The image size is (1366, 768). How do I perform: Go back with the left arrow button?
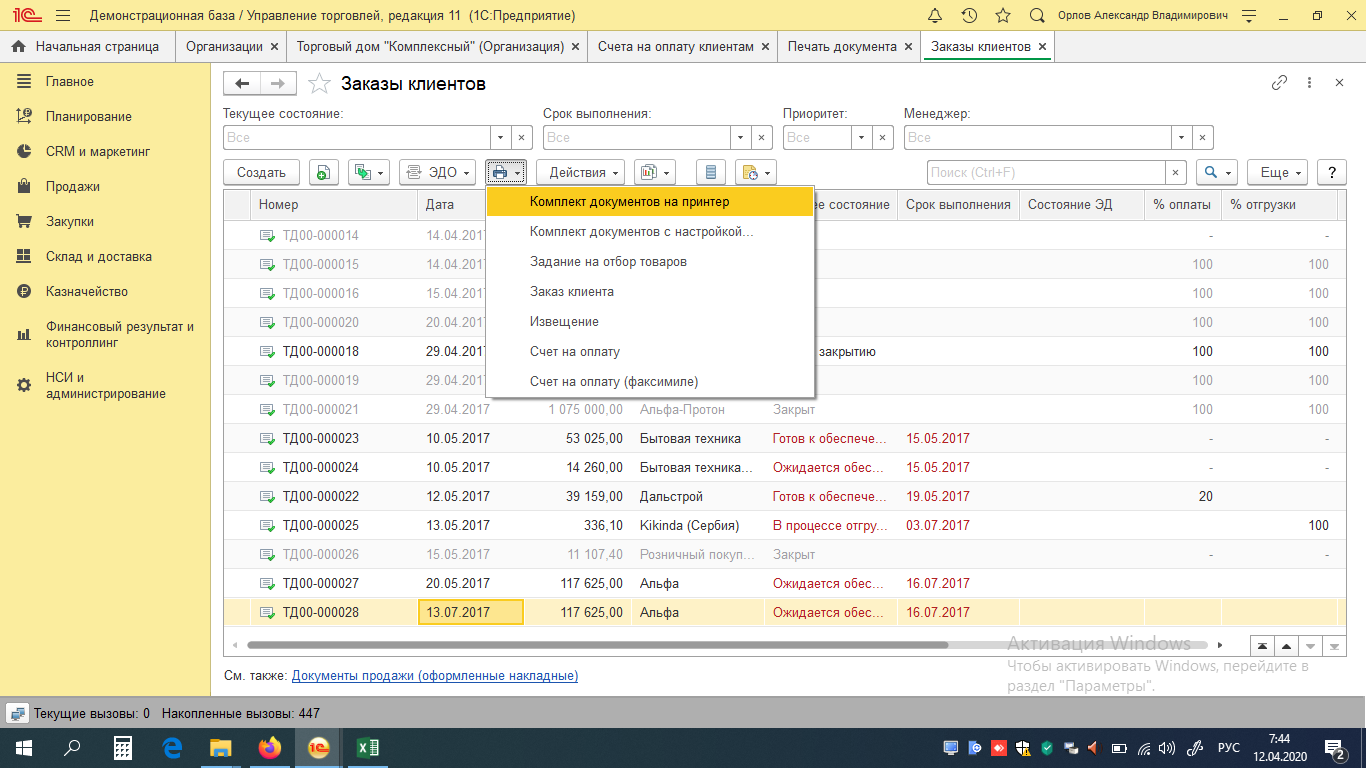click(242, 84)
